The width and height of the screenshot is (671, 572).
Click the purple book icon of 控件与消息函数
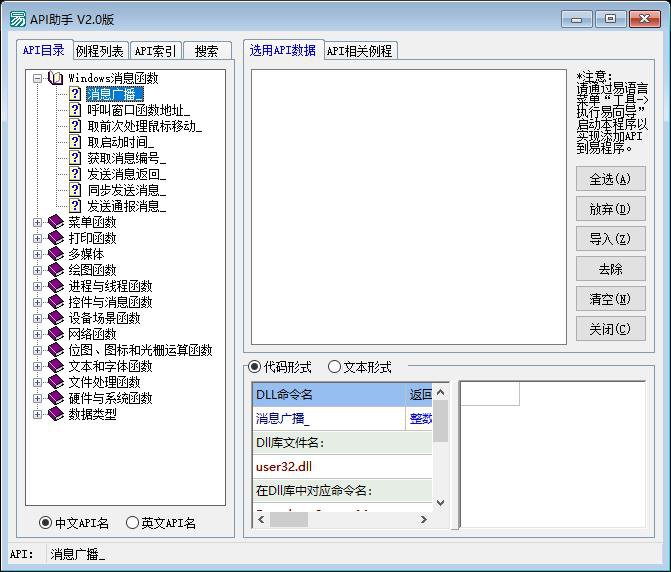56,302
